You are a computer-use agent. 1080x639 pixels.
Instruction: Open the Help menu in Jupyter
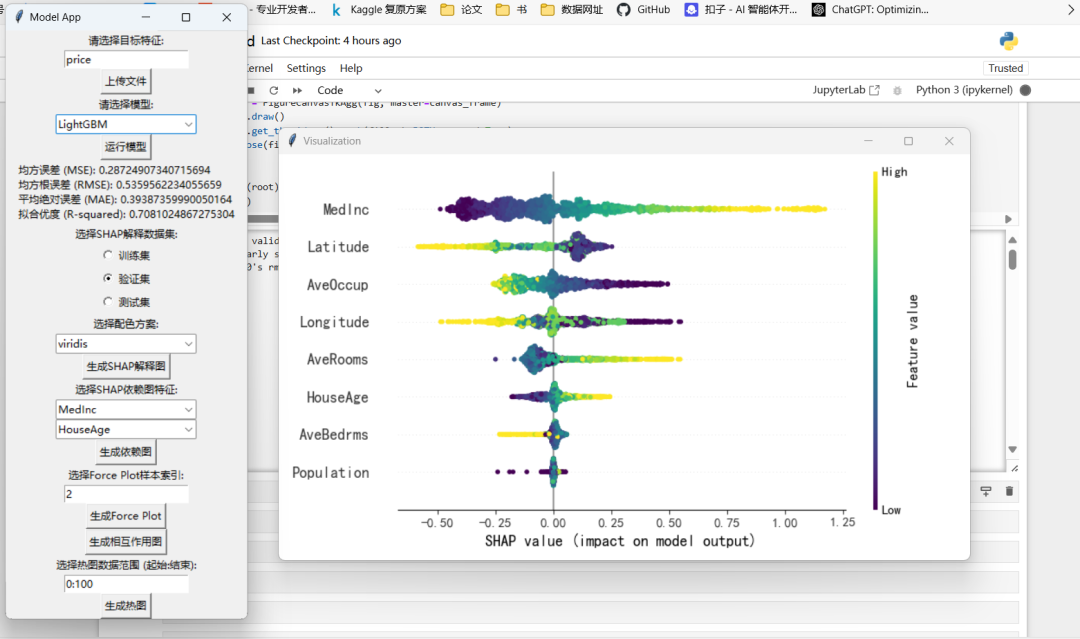click(351, 68)
